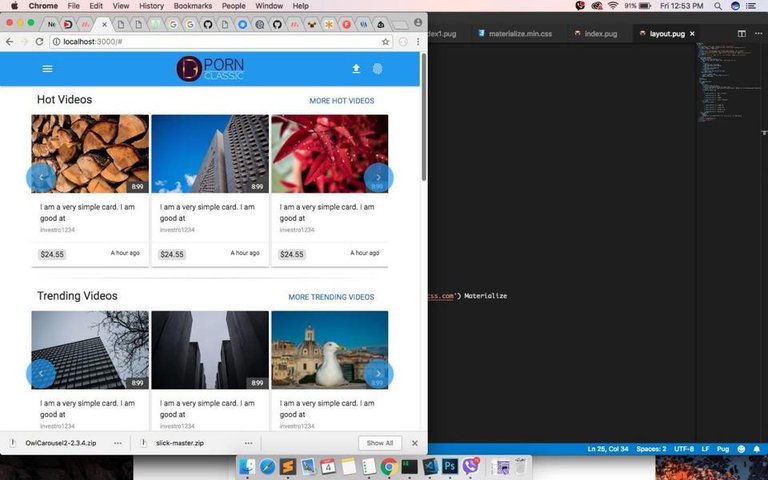The width and height of the screenshot is (768, 480).
Task: Click the fingerprint icon in the site header
Action: (377, 69)
